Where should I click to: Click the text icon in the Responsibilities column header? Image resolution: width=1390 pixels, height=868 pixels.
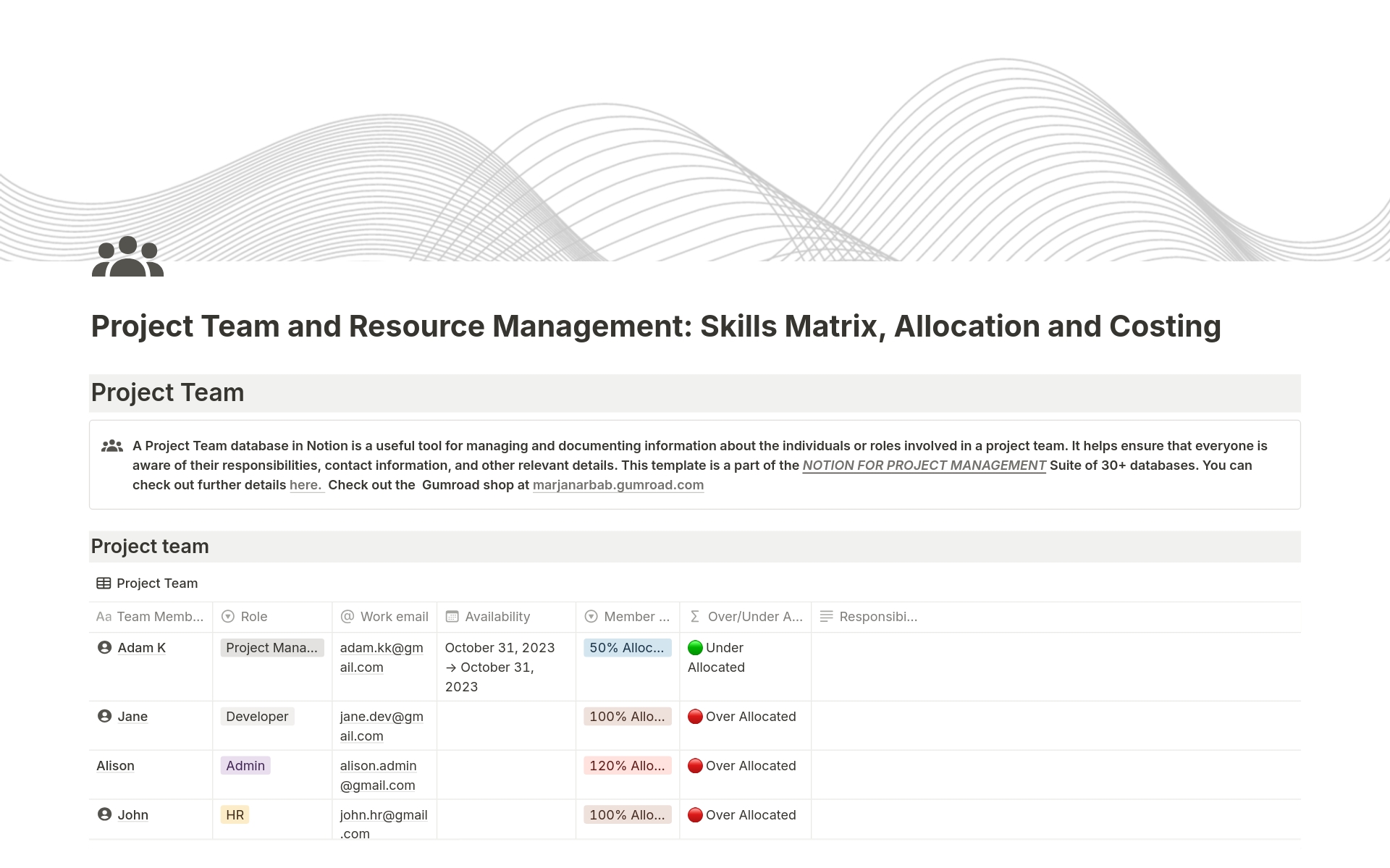(826, 617)
